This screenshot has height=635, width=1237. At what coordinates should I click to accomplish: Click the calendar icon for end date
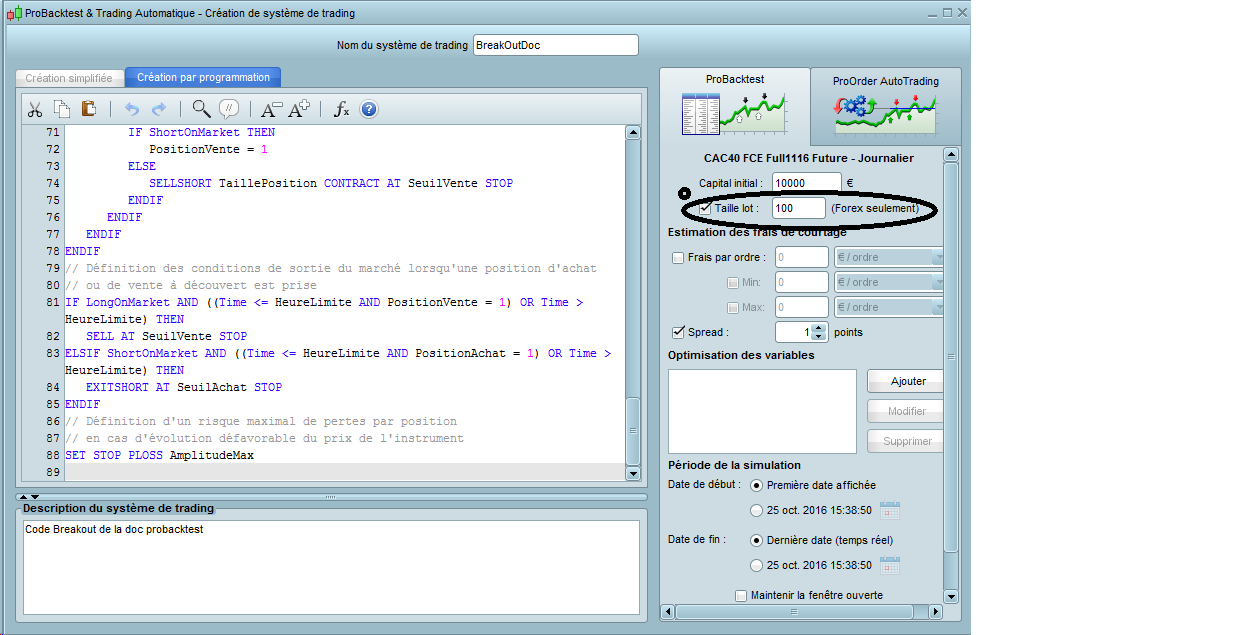click(890, 565)
